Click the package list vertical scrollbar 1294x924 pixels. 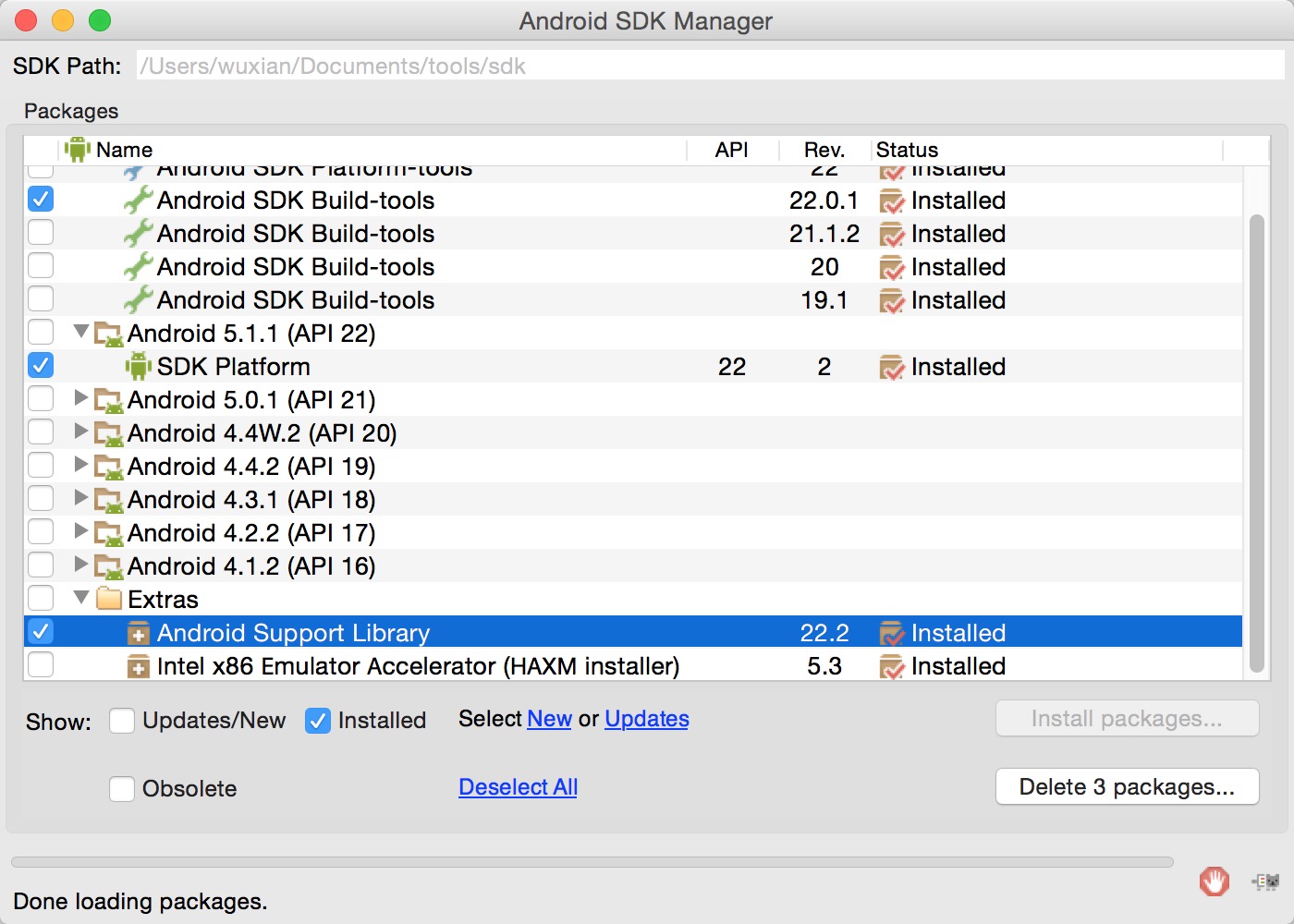(x=1256, y=444)
